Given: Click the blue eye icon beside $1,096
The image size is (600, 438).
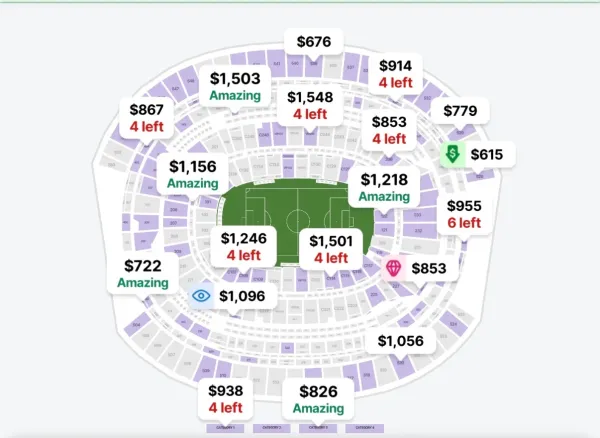Looking at the screenshot, I should pyautogui.click(x=201, y=296).
